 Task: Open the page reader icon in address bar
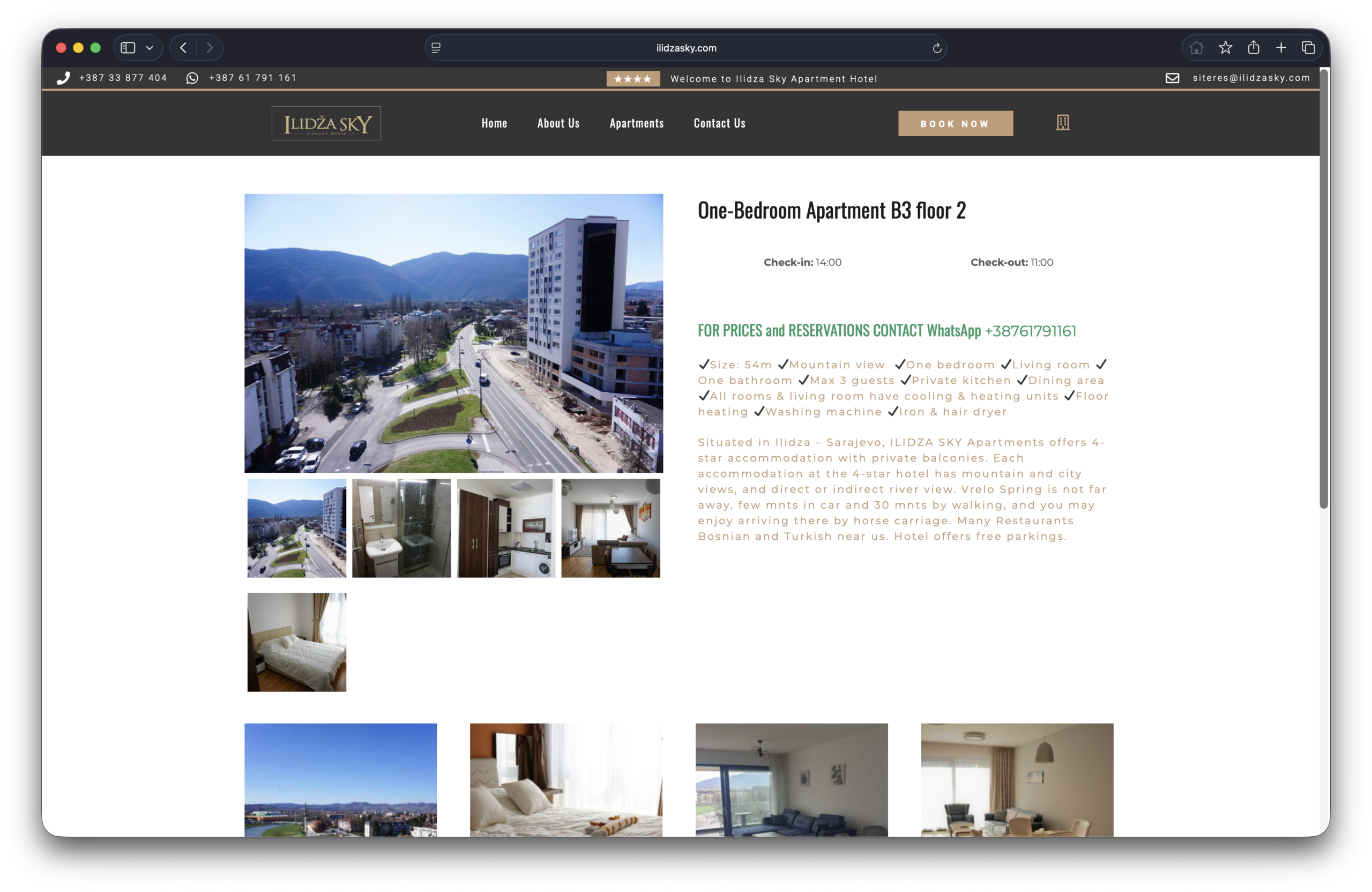[436, 48]
